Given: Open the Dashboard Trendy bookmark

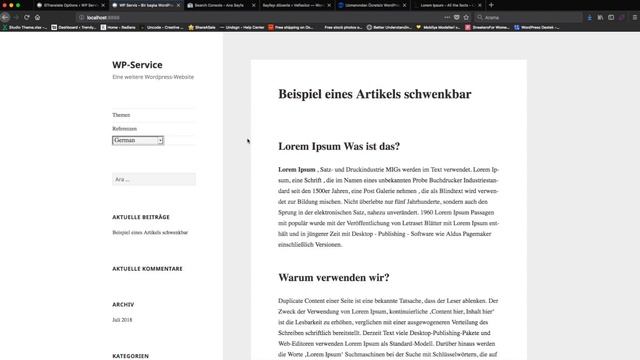Looking at the screenshot, I should [x=73, y=27].
